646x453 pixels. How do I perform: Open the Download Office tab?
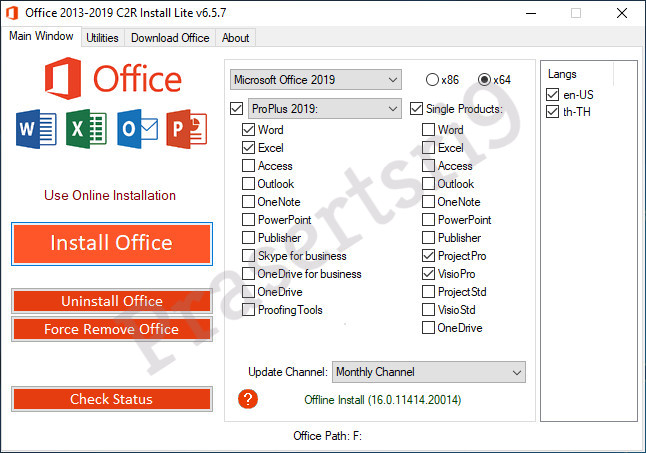(x=170, y=38)
